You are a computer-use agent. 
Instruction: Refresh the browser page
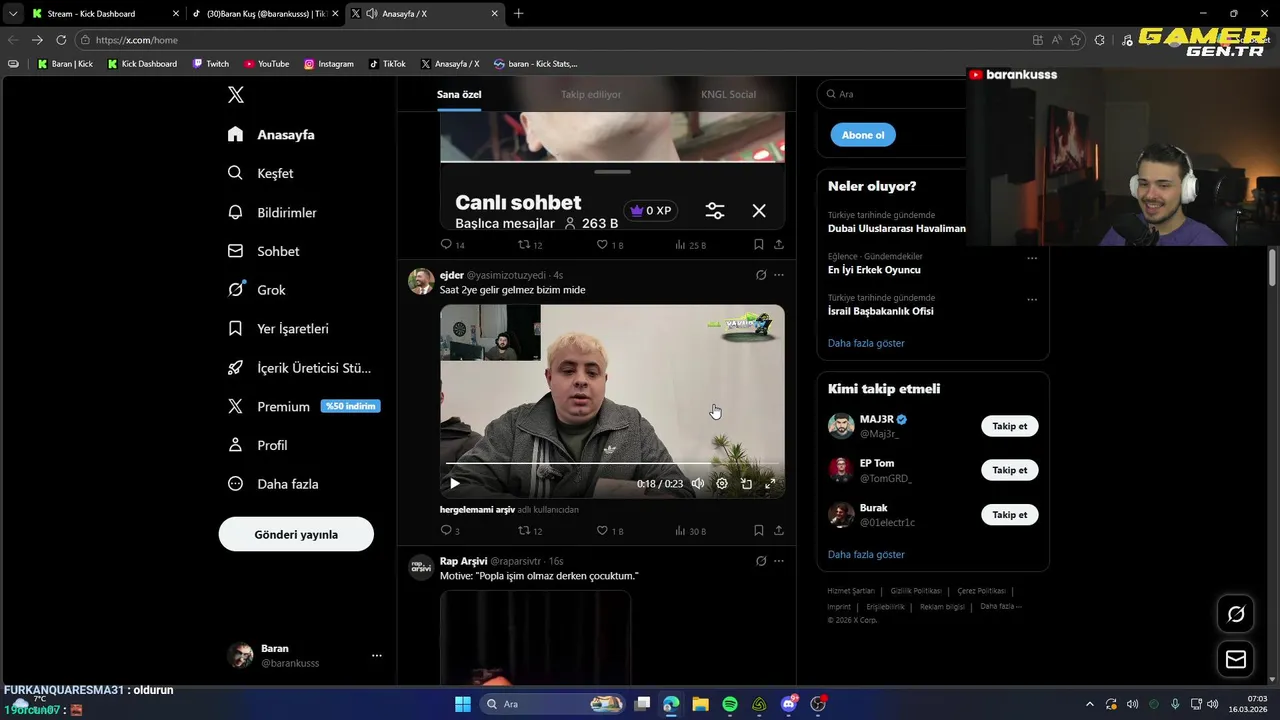pos(61,40)
